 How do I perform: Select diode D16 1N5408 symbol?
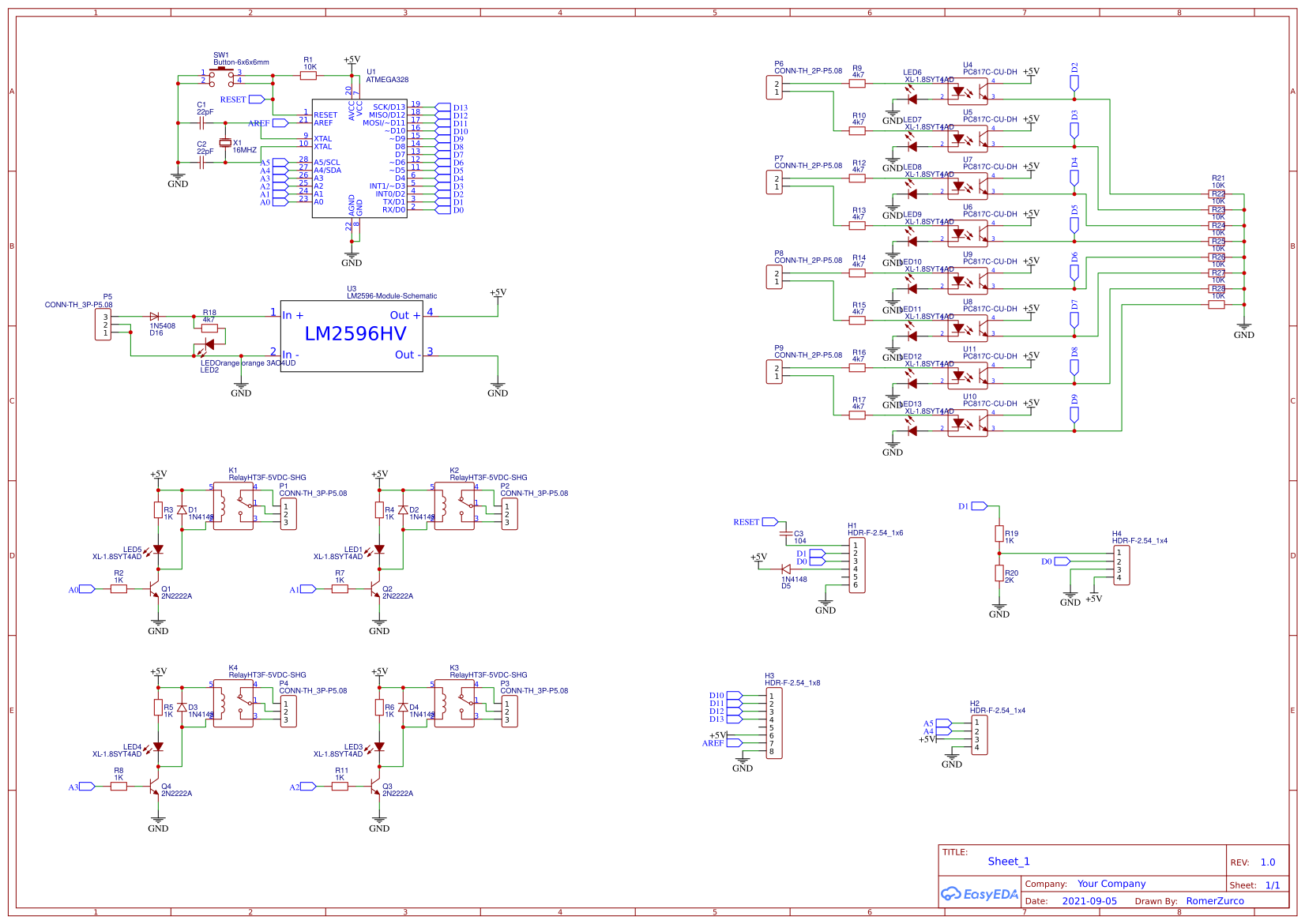(x=155, y=315)
